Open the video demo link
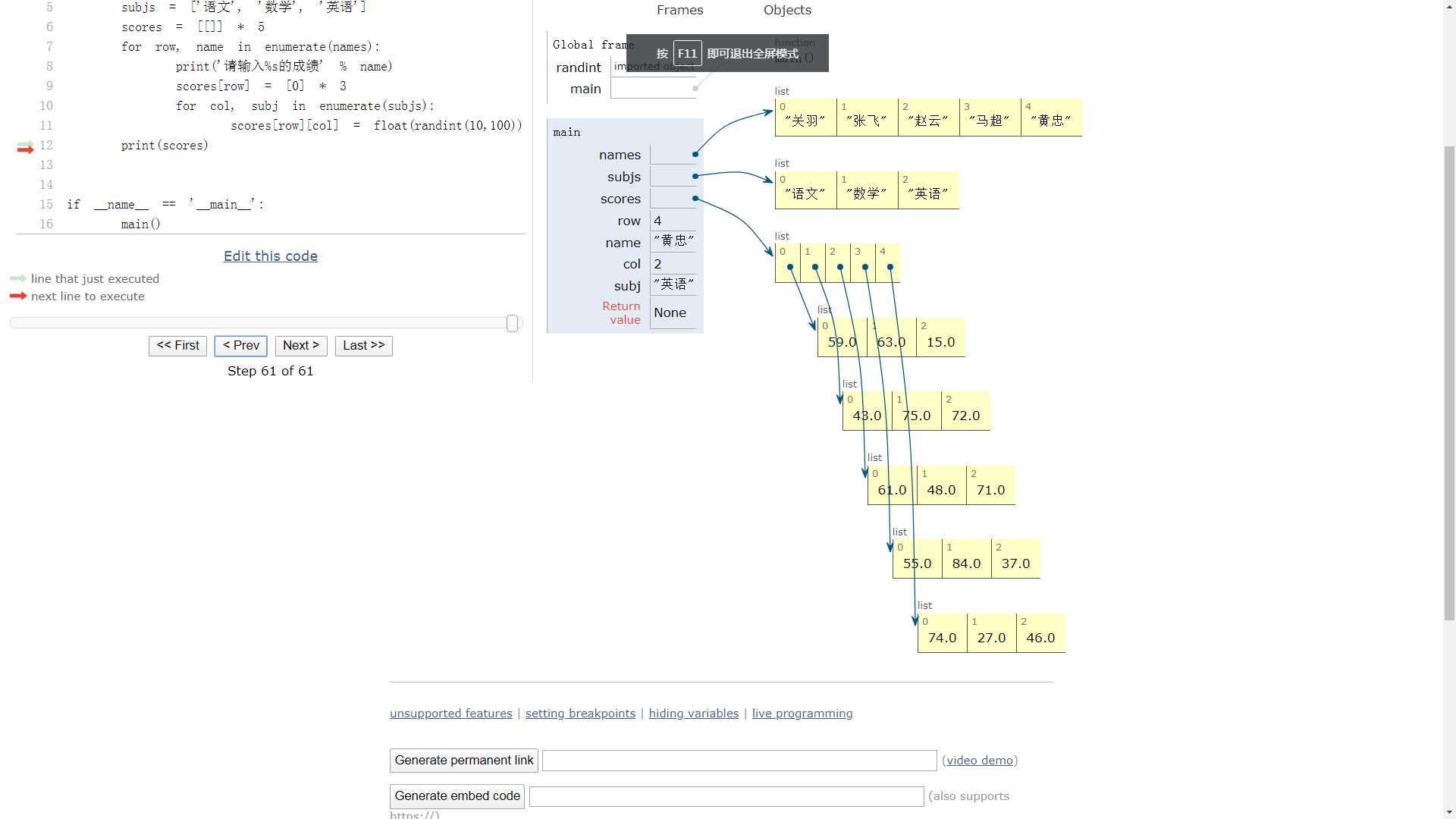 coord(980,761)
